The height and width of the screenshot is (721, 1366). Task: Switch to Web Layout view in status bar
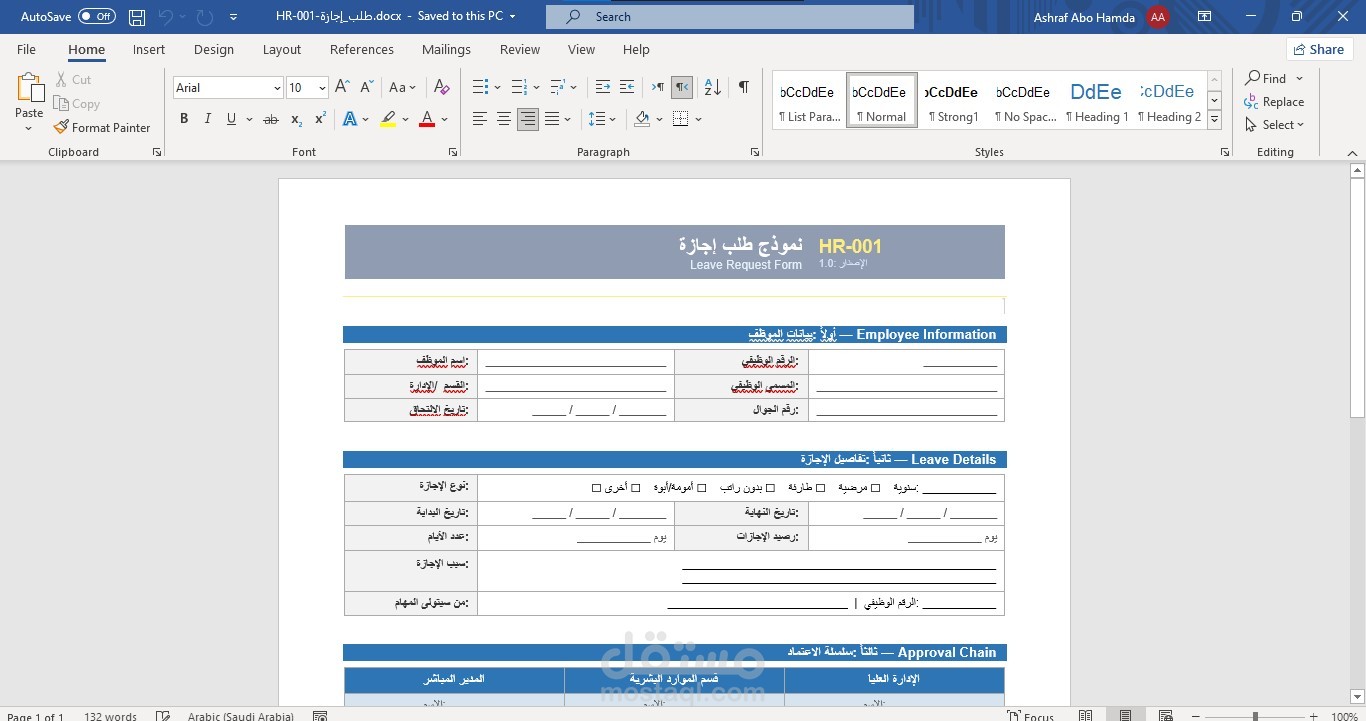pos(1166,715)
